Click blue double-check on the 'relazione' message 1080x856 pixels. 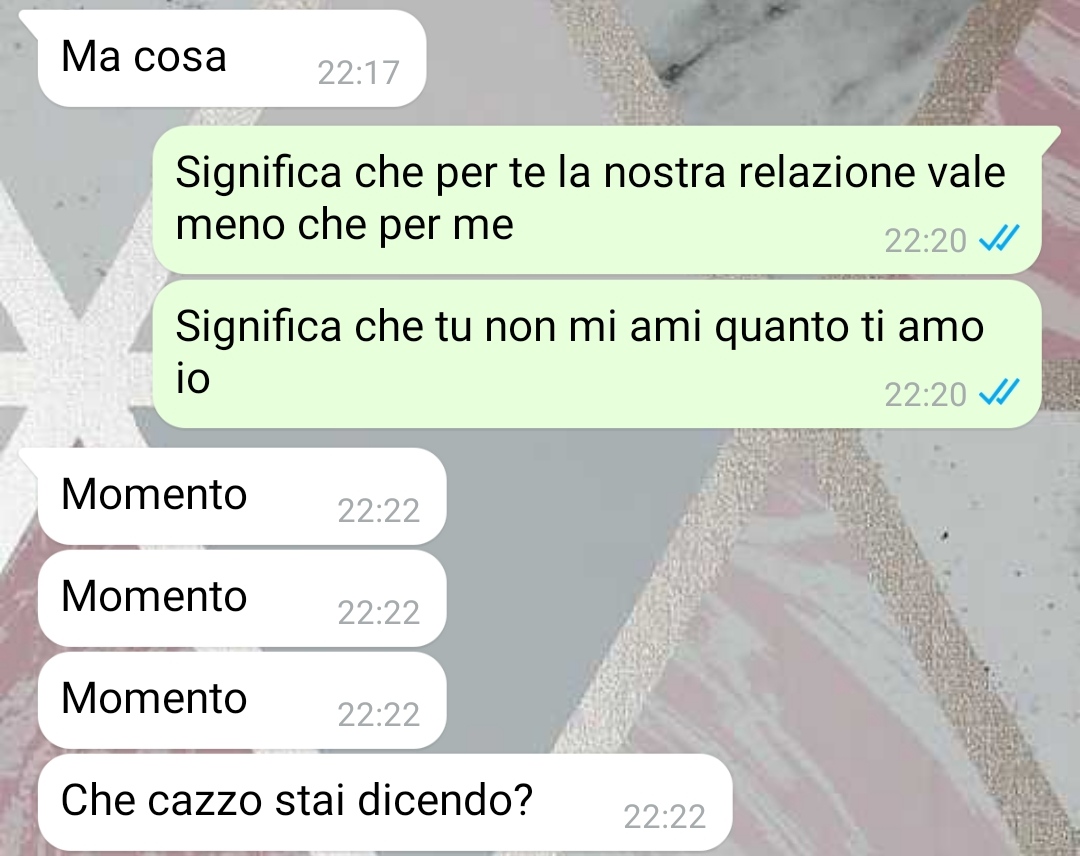[x=999, y=239]
